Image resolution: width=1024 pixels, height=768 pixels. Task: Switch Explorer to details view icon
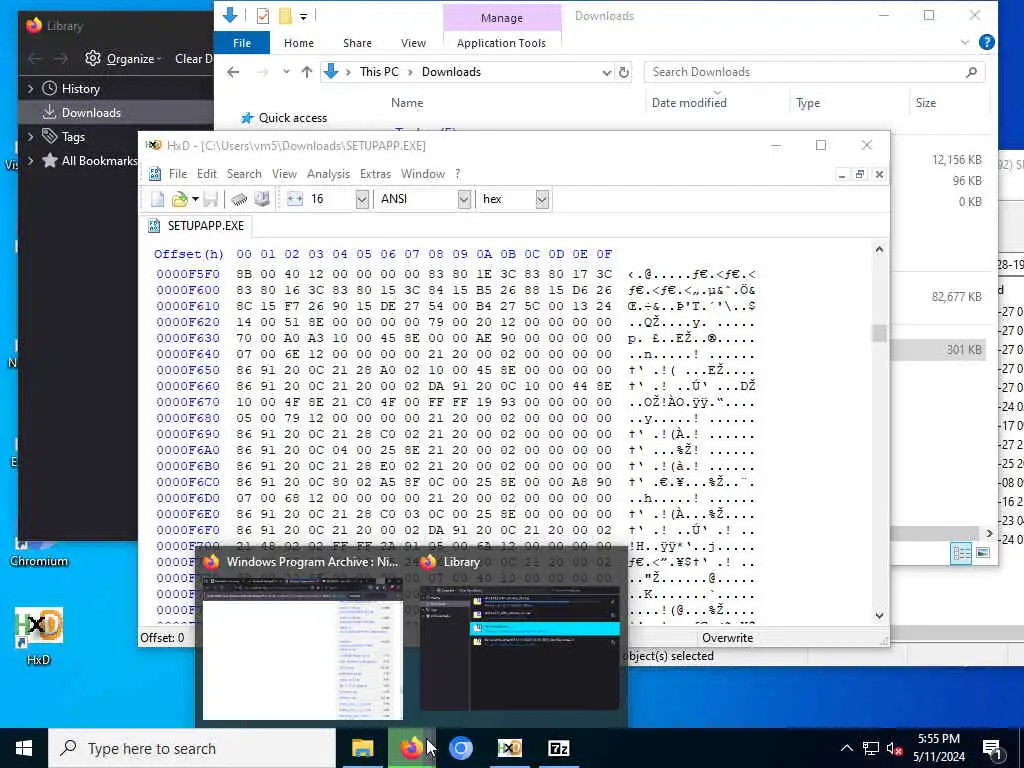[961, 553]
